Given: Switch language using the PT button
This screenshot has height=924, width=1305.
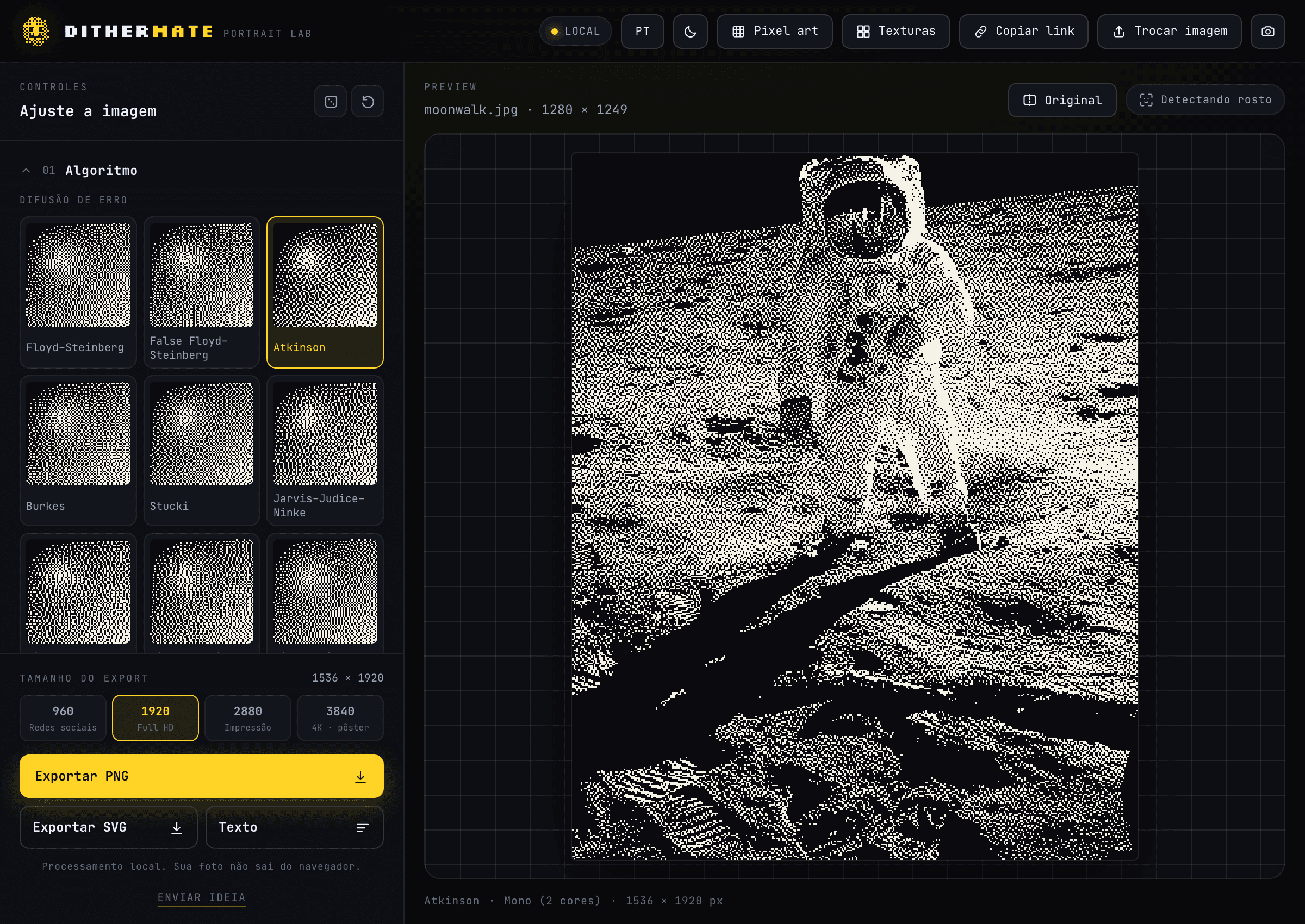Looking at the screenshot, I should pyautogui.click(x=642, y=32).
